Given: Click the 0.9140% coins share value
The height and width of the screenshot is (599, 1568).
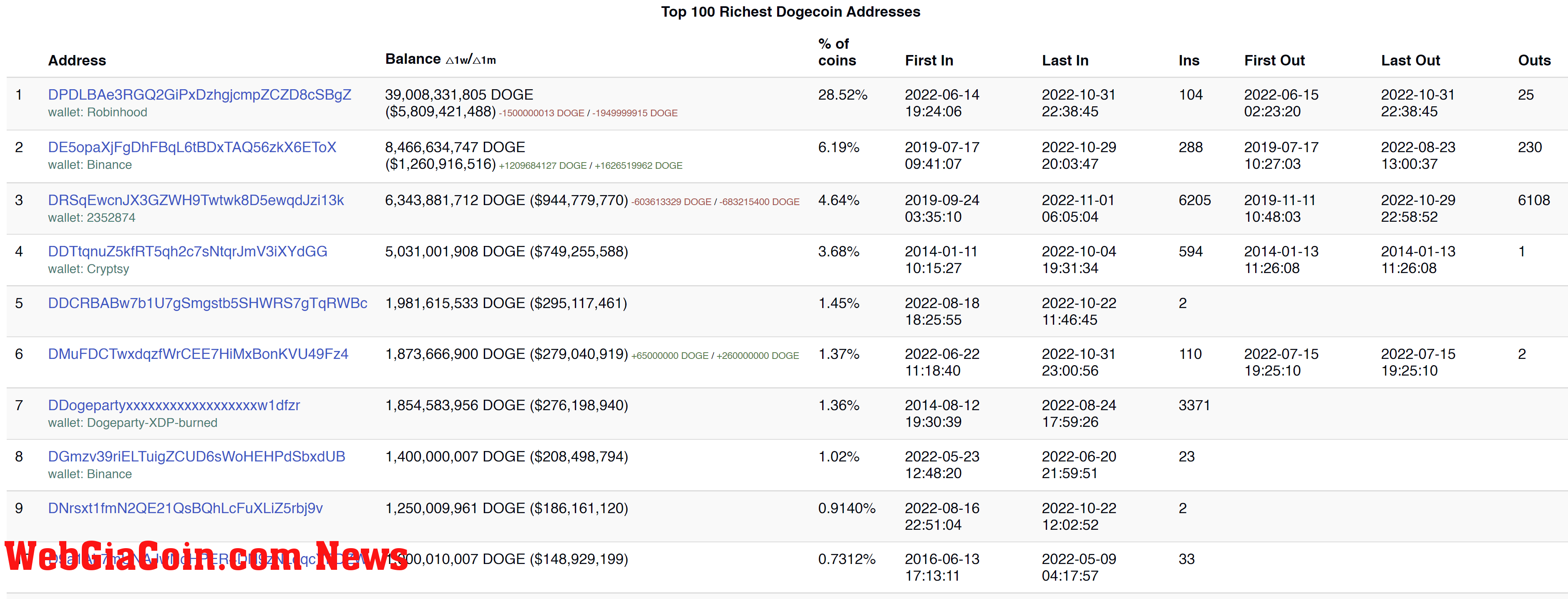Looking at the screenshot, I should coord(847,508).
